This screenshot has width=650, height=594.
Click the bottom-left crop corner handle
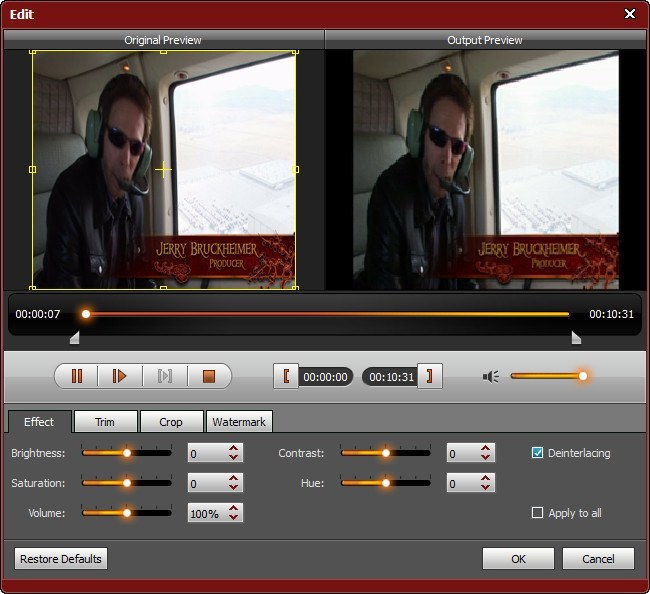(x=33, y=287)
